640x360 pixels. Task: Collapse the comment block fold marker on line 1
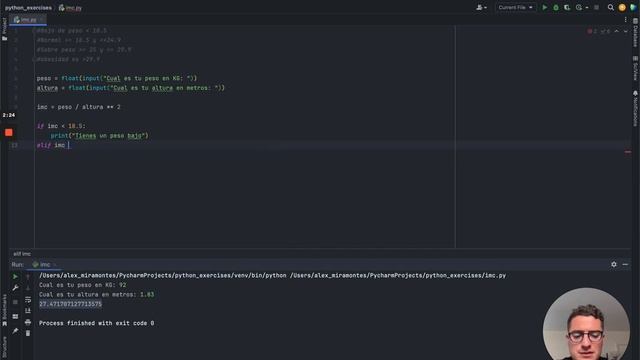[34, 30]
